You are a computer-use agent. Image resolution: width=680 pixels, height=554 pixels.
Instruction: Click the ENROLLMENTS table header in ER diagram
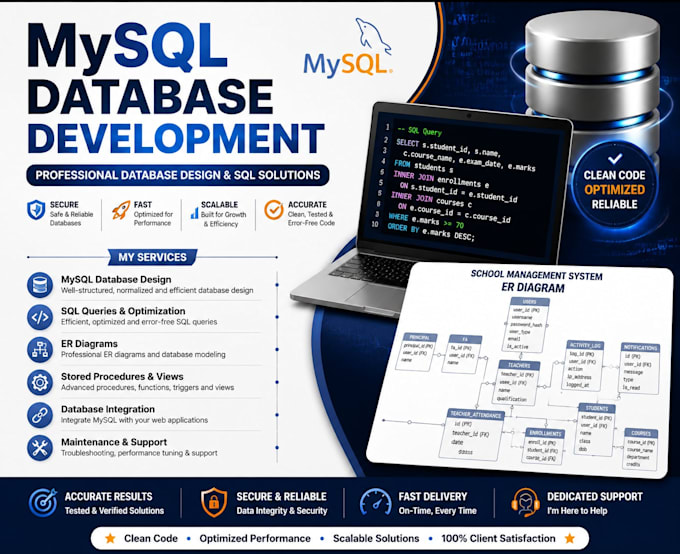coord(546,433)
